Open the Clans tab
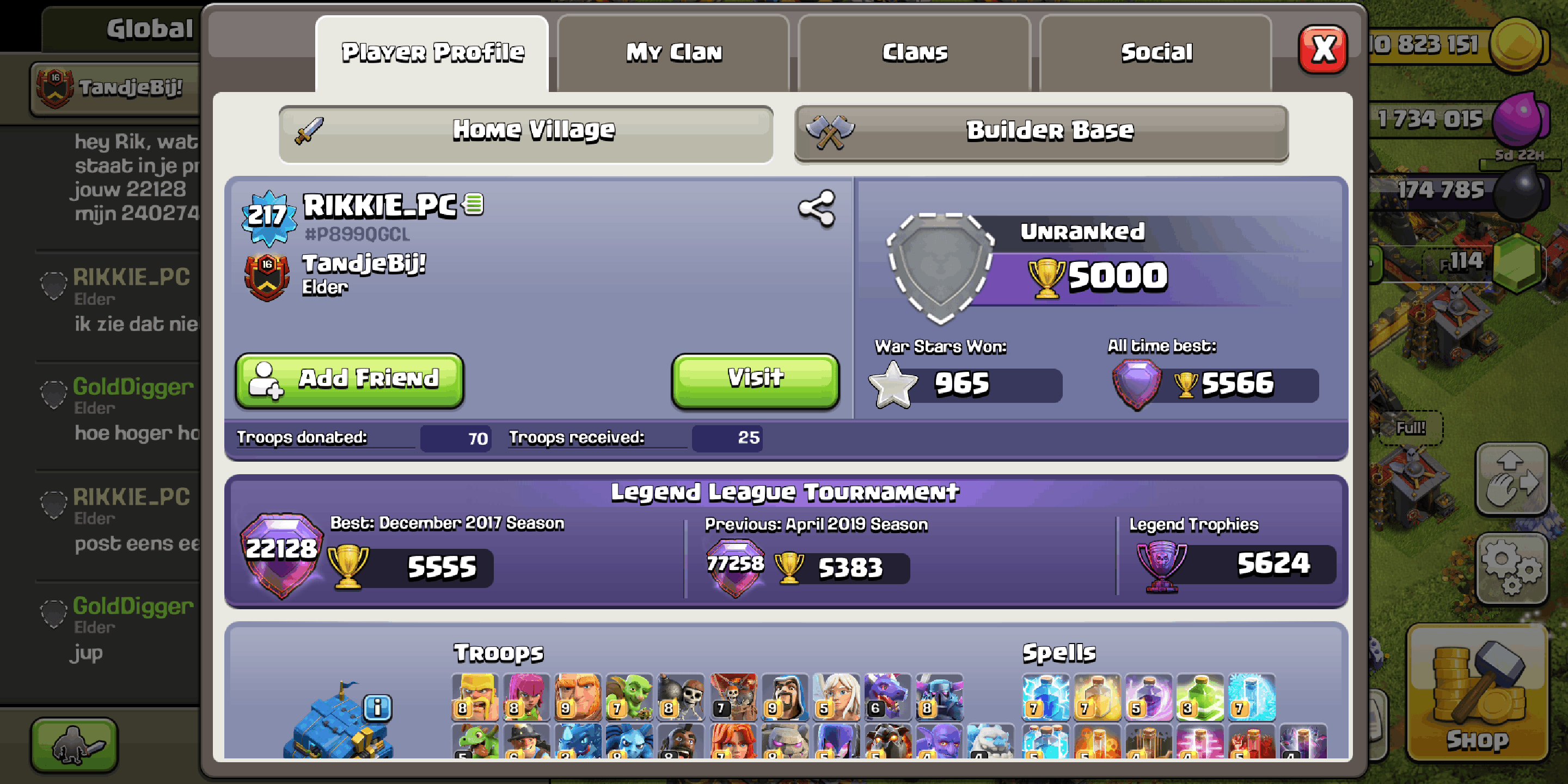The height and width of the screenshot is (784, 1568). click(x=914, y=53)
